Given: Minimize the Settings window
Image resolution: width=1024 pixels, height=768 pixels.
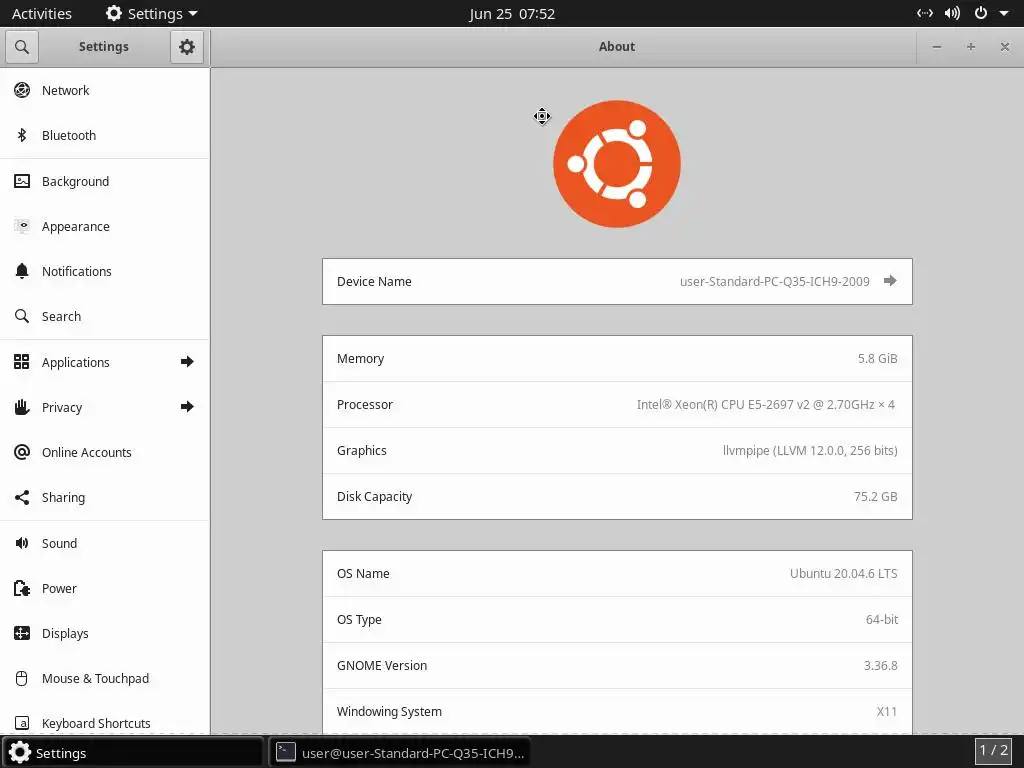Looking at the screenshot, I should pyautogui.click(x=936, y=47).
